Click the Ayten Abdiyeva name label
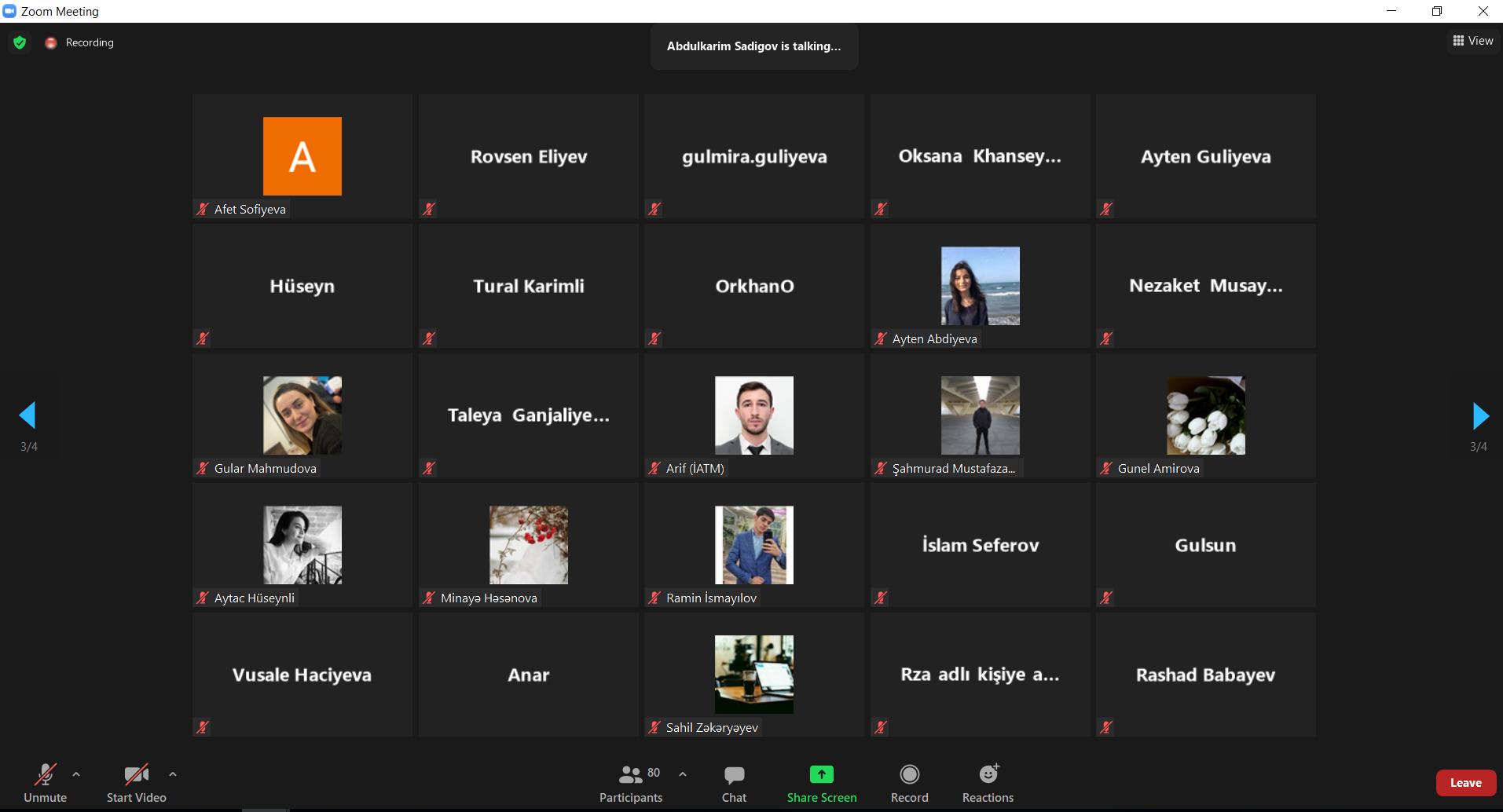This screenshot has width=1503, height=812. coord(935,339)
